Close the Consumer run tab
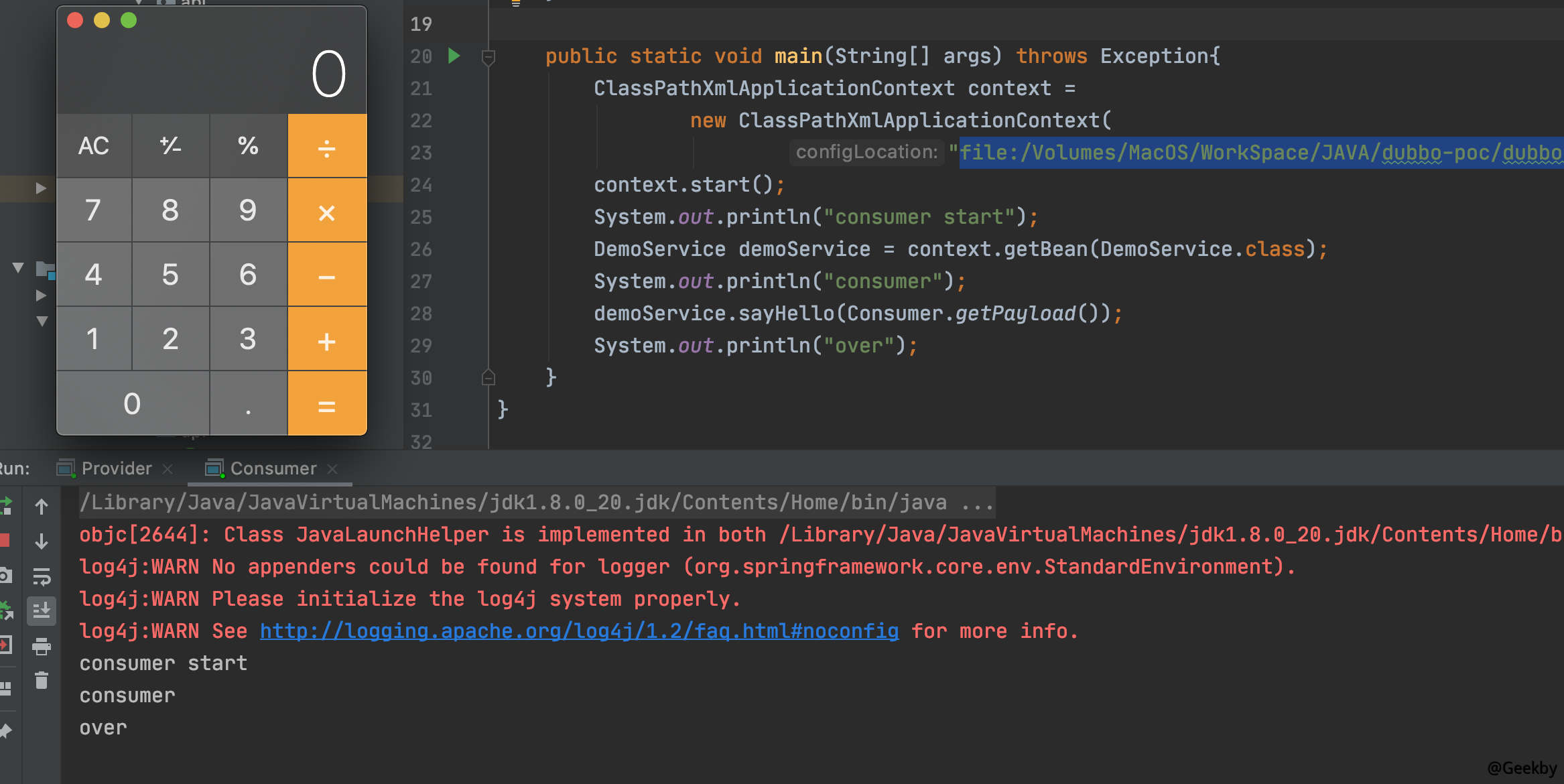Viewport: 1564px width, 784px height. 332,469
